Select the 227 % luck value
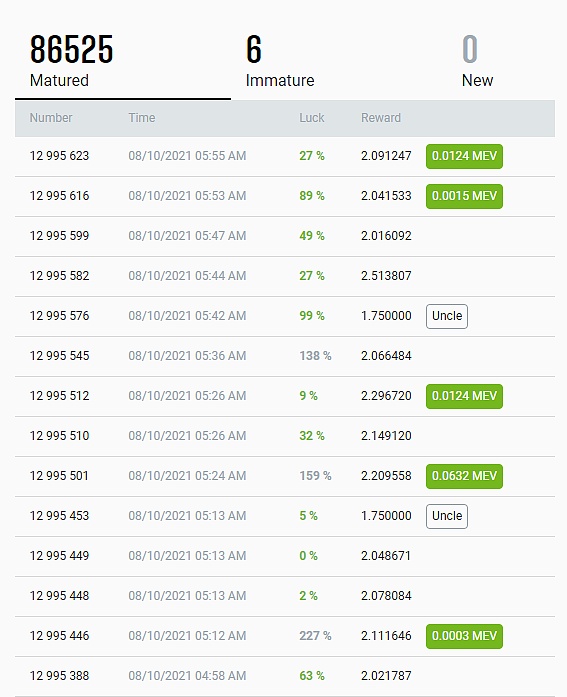 [315, 636]
